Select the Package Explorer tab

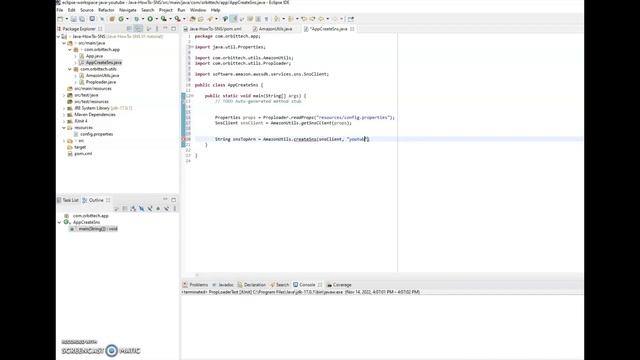[x=78, y=29]
